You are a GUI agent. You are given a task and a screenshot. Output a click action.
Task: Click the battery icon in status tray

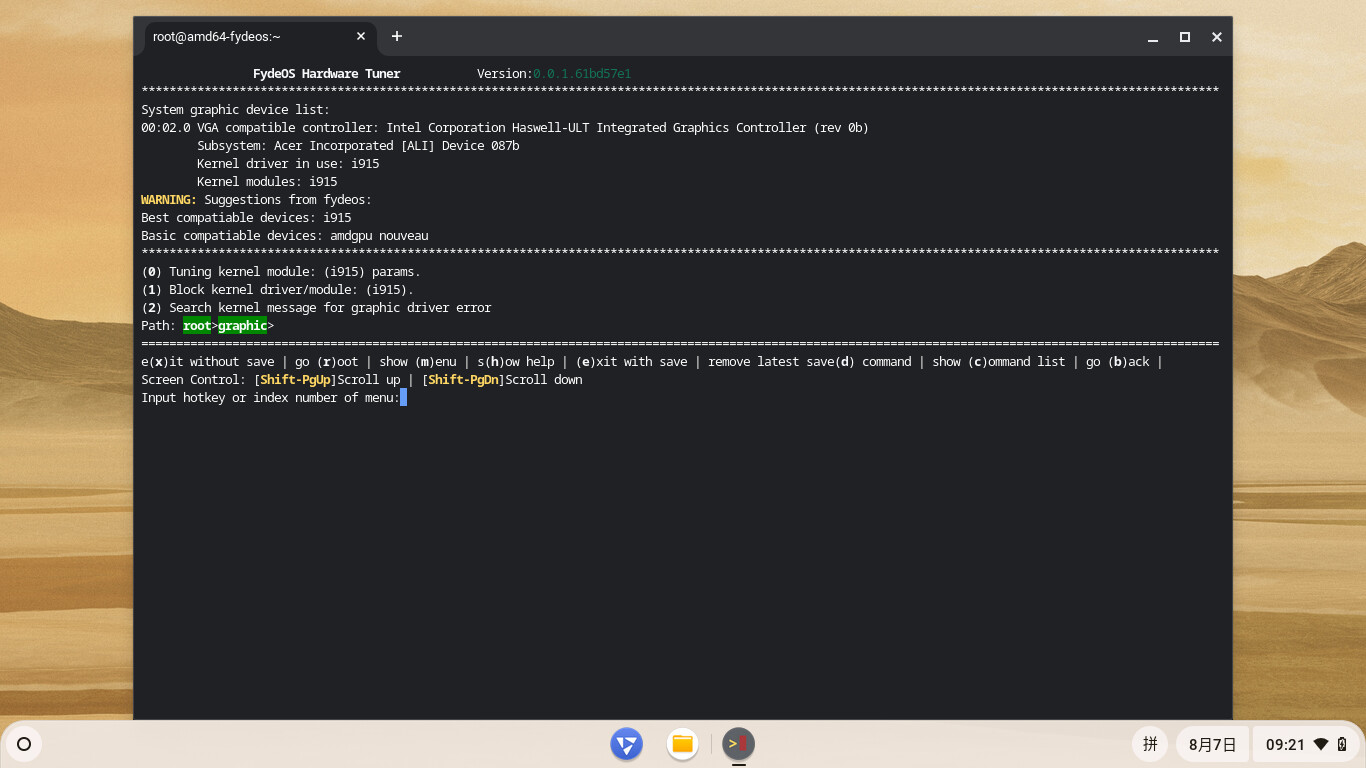(1342, 744)
